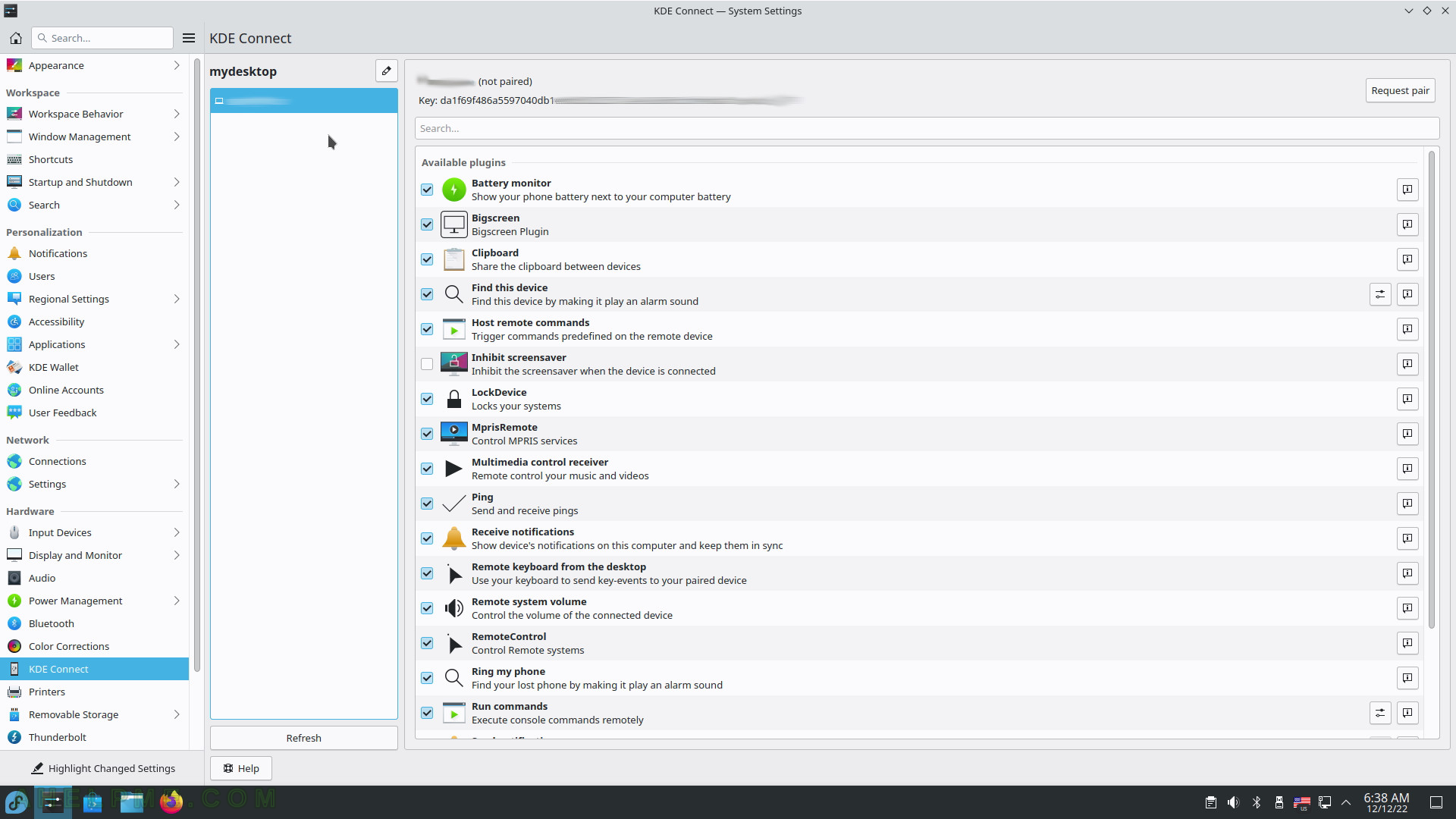The width and height of the screenshot is (1456, 819).
Task: Expand Window Management submenu
Action: click(177, 136)
